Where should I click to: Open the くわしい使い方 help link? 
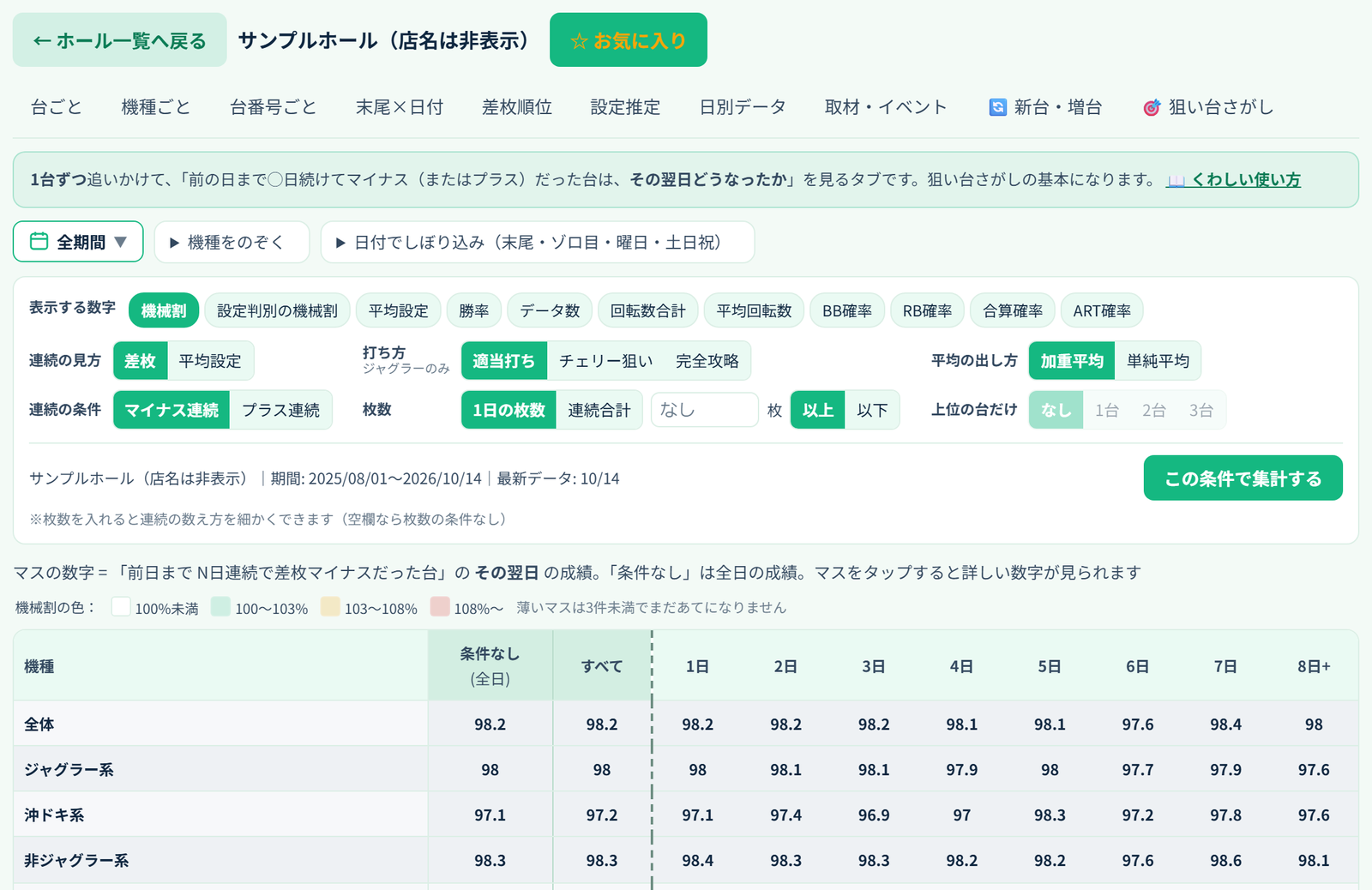[x=1233, y=180]
